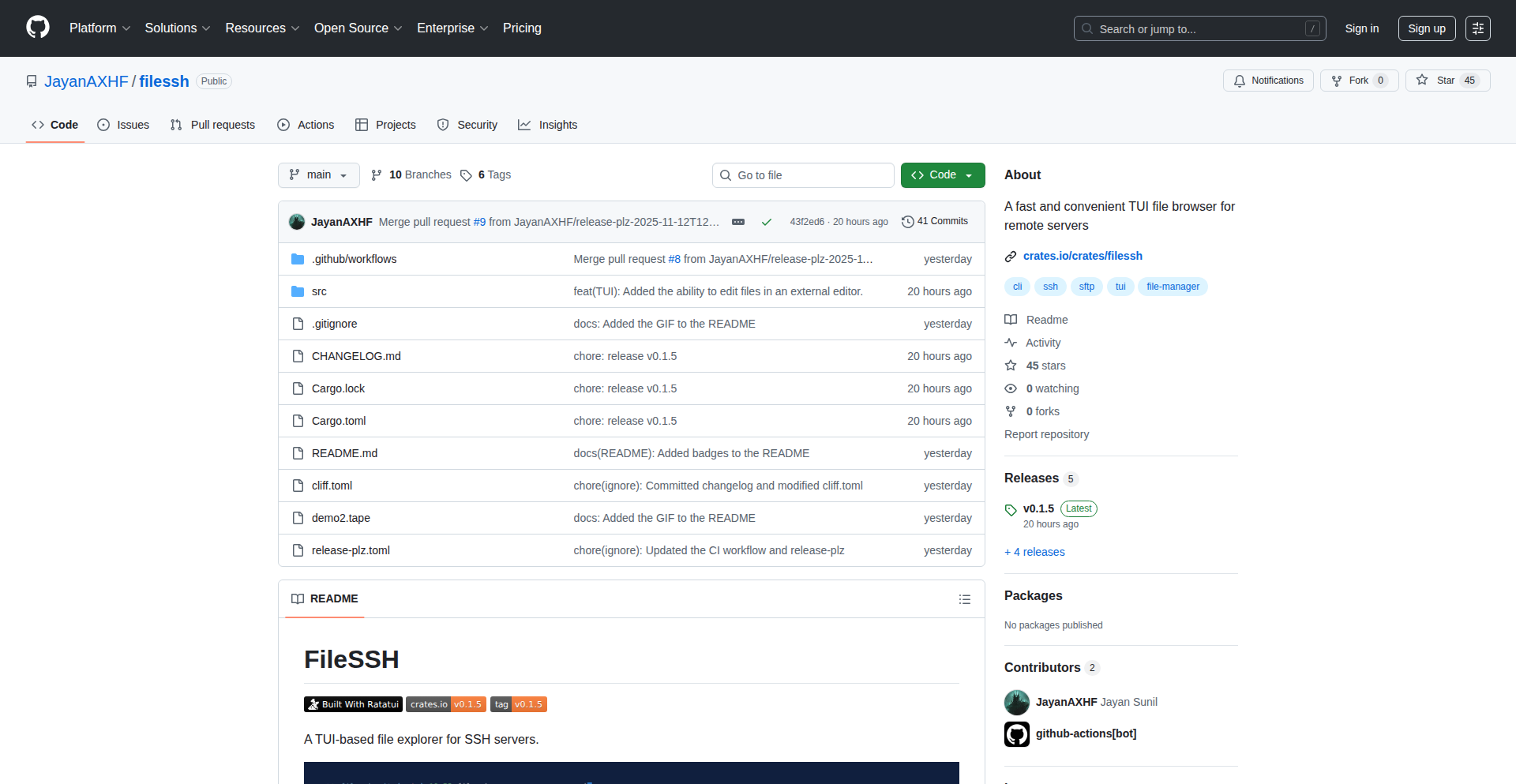
Task: Click the Sign up button
Action: coord(1426,28)
